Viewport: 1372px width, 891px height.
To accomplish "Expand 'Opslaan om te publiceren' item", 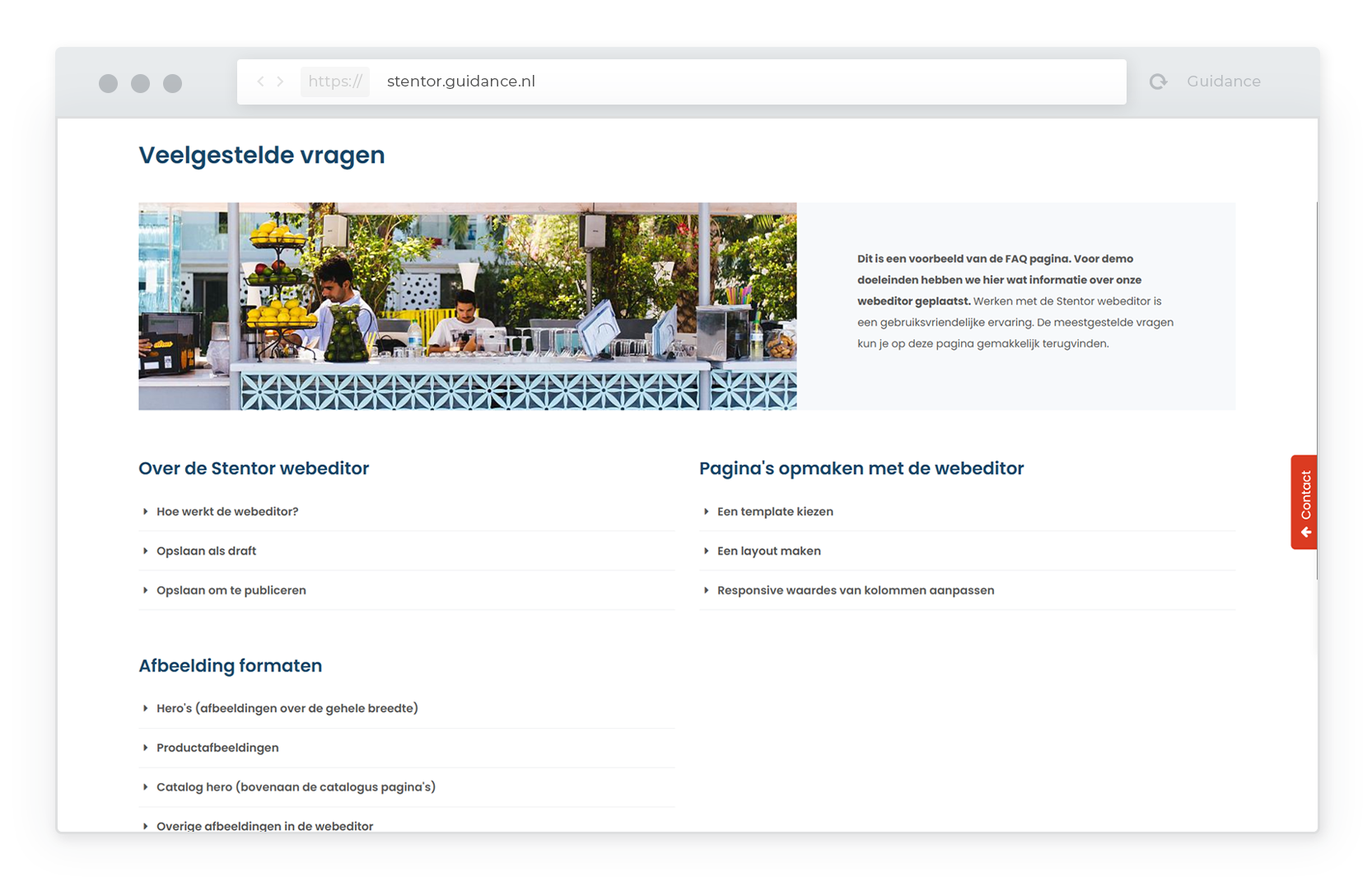I will [x=231, y=590].
